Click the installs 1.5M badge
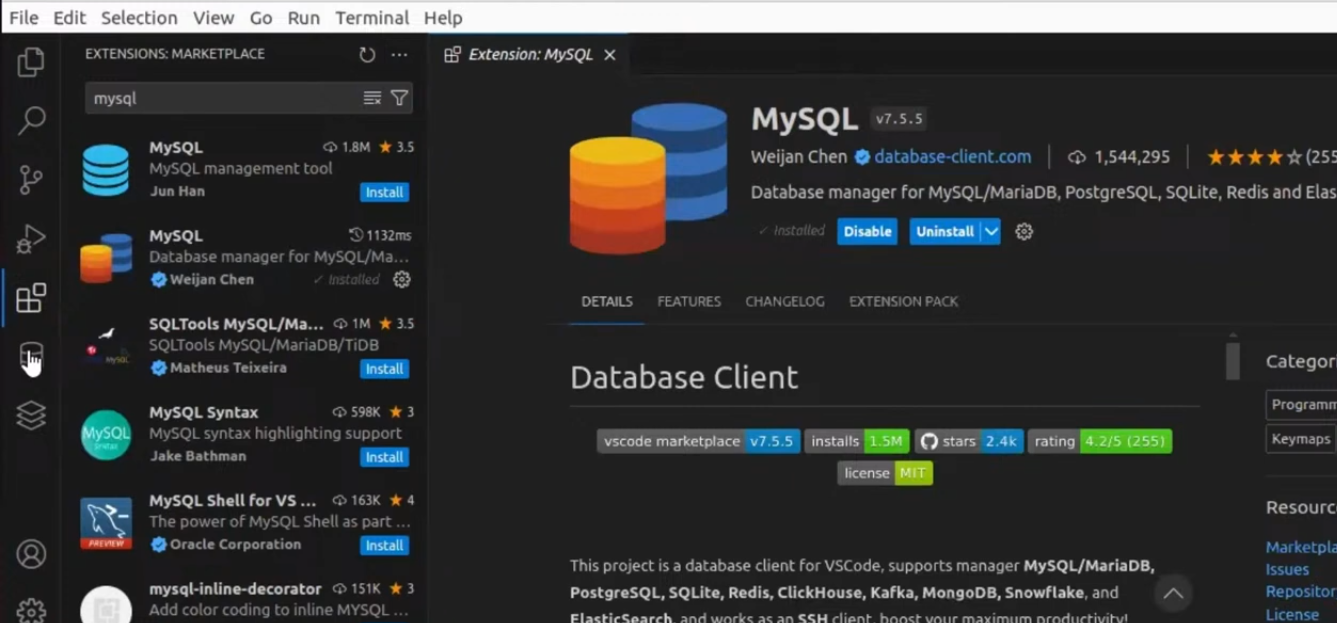The height and width of the screenshot is (623, 1337). (x=857, y=441)
